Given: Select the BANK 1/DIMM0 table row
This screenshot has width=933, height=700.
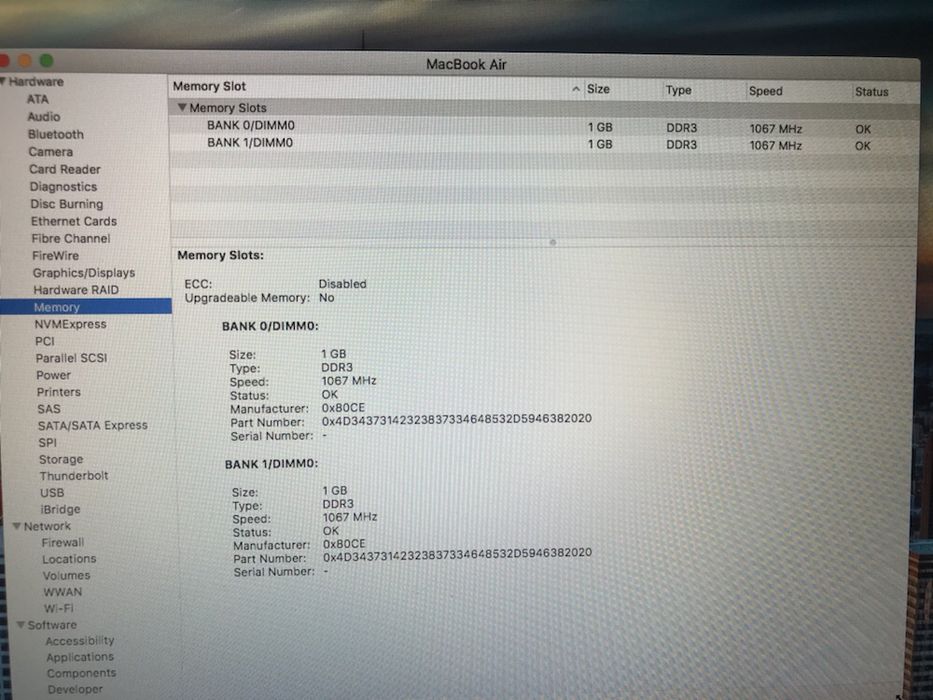Looking at the screenshot, I should click(x=544, y=143).
